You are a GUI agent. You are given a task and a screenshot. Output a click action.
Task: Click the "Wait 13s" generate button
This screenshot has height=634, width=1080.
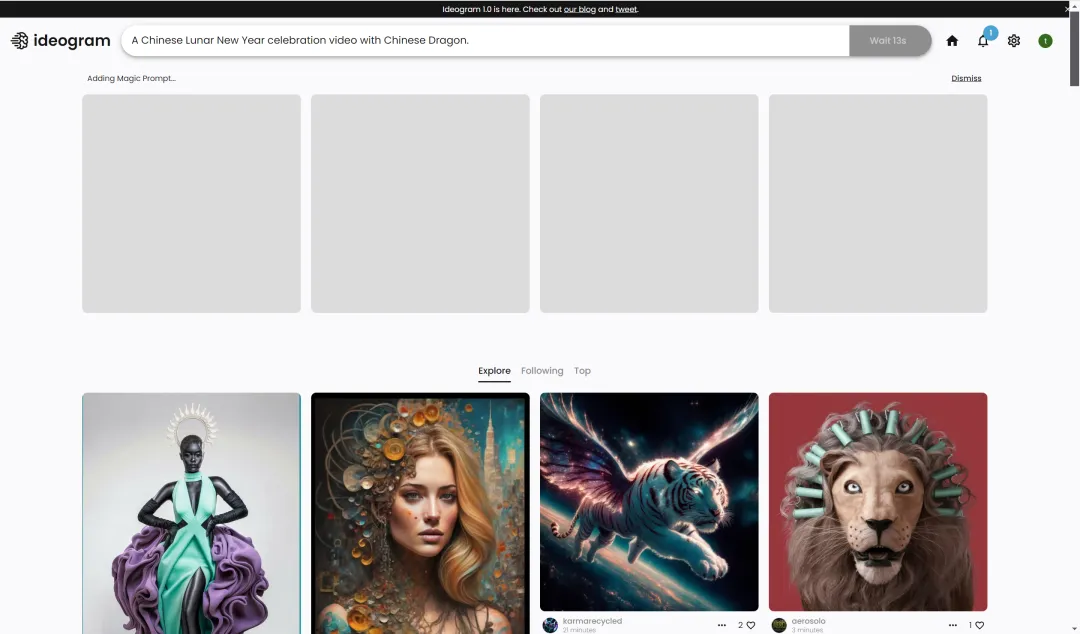tap(888, 41)
